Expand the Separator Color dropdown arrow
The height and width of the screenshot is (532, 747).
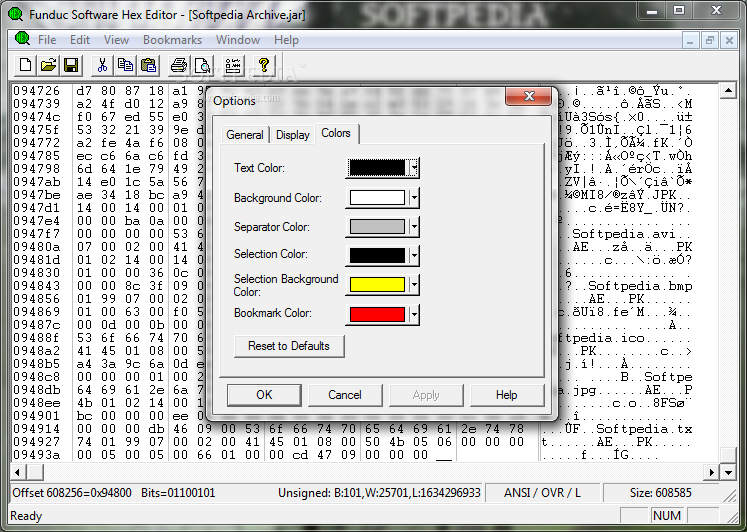(x=414, y=226)
